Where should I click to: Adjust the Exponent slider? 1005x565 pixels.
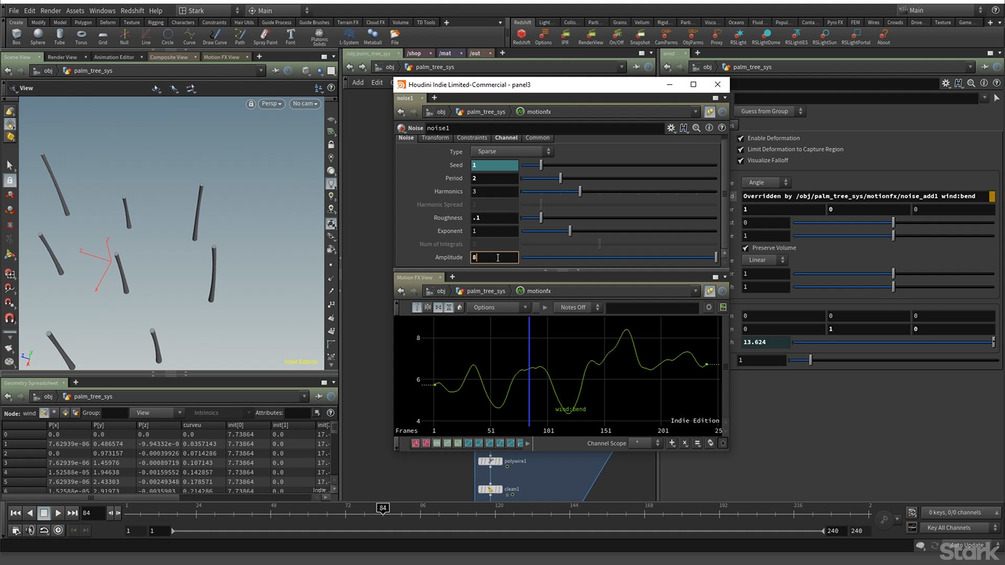pos(619,231)
